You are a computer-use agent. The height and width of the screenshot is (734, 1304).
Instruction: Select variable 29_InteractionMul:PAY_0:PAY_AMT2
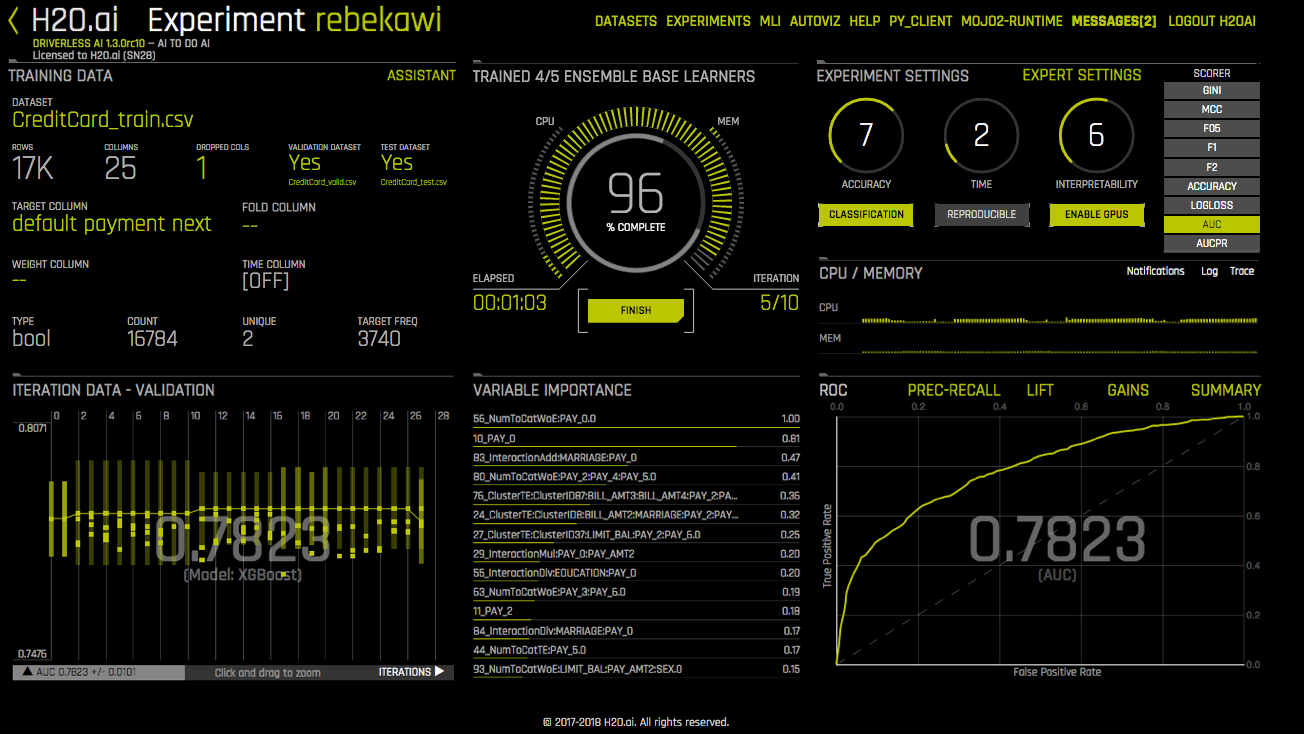(636, 554)
